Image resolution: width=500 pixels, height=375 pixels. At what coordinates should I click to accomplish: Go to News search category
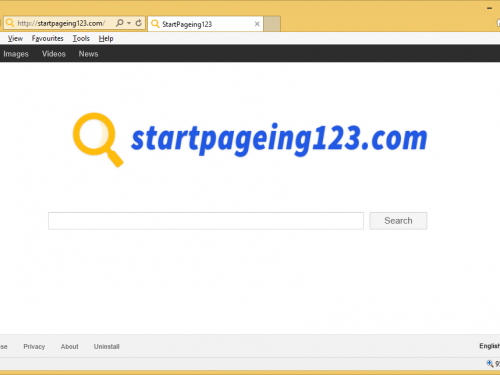[88, 54]
